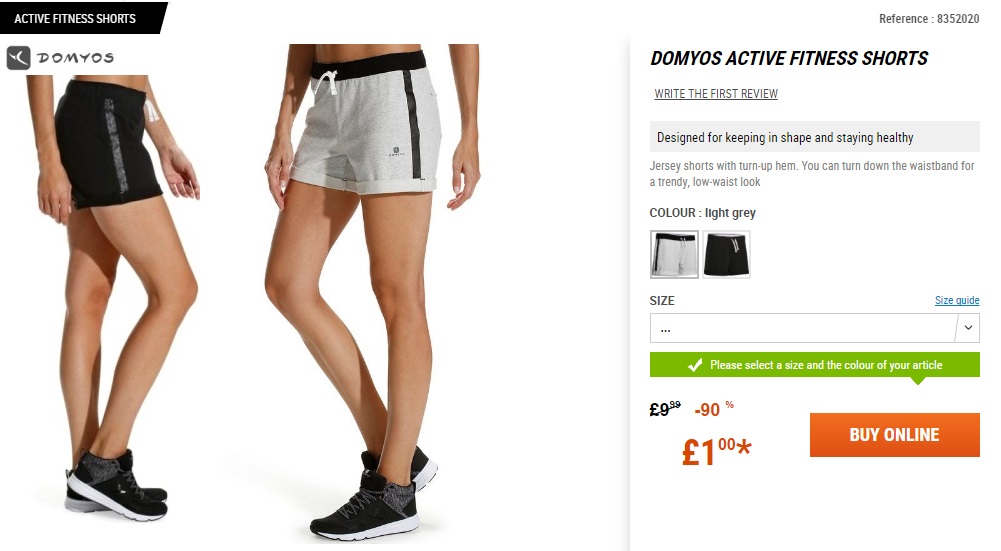Click the green checkmark icon in banner

pyautogui.click(x=695, y=365)
